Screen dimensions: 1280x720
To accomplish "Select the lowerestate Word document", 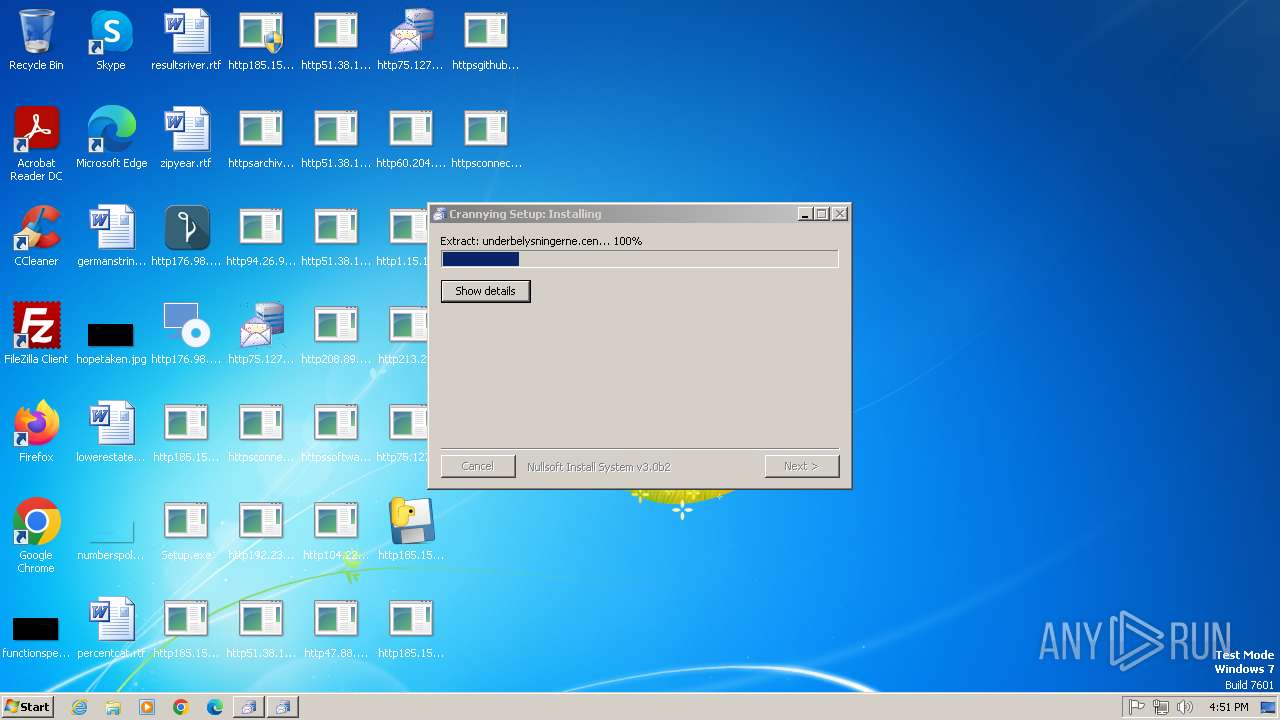I will (x=111, y=433).
